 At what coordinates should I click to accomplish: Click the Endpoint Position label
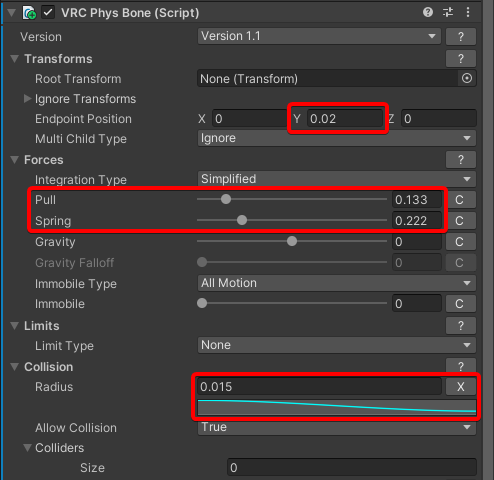[83, 119]
